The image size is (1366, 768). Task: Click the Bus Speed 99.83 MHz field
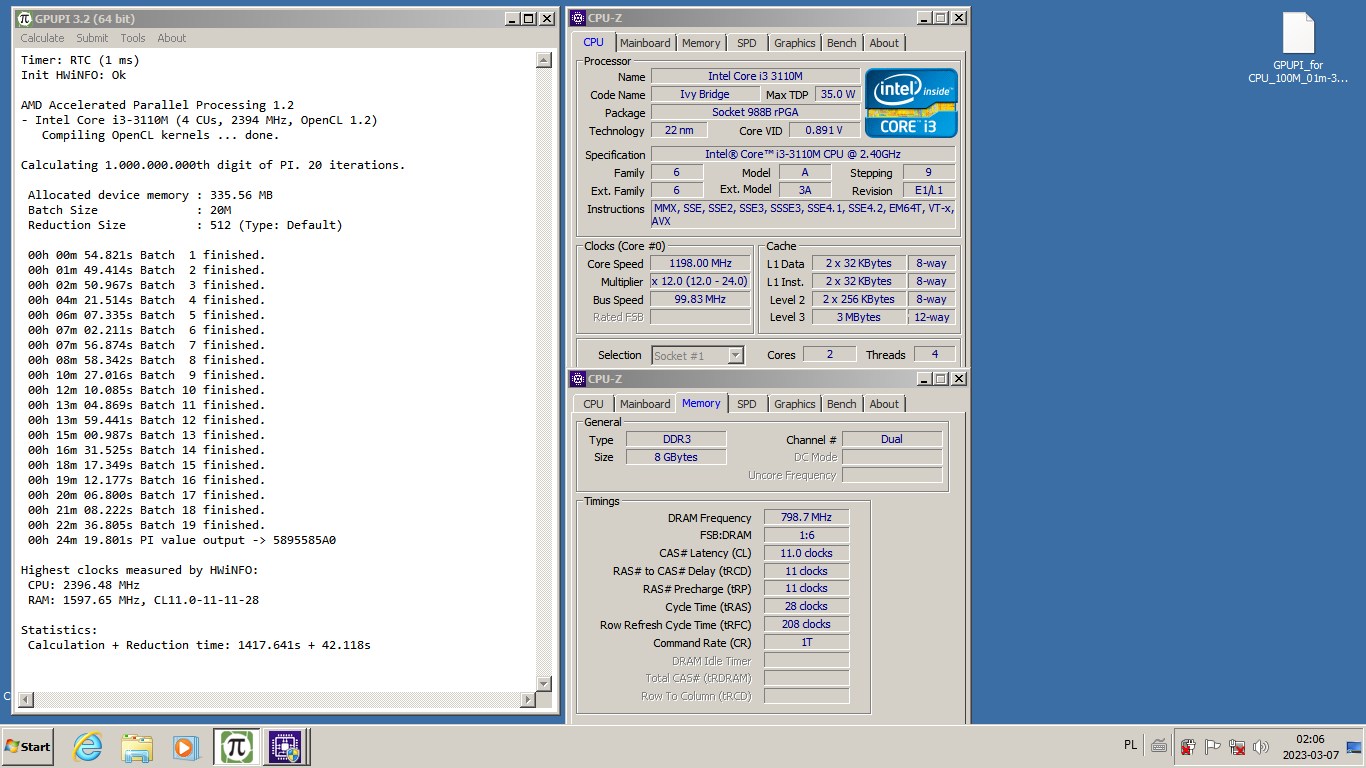[x=700, y=300]
